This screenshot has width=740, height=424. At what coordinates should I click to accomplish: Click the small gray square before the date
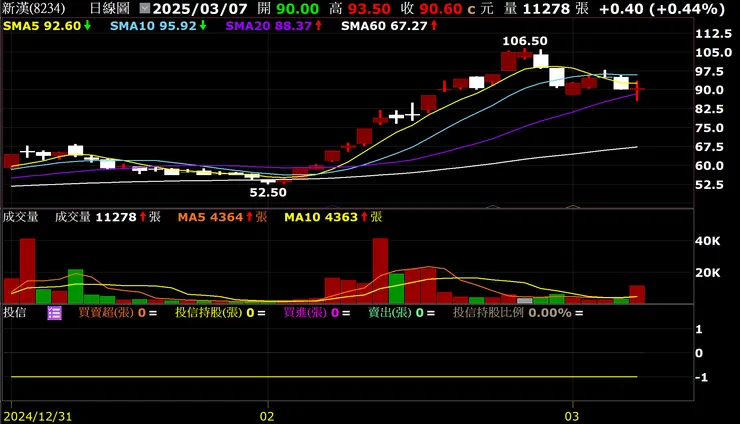tap(145, 8)
